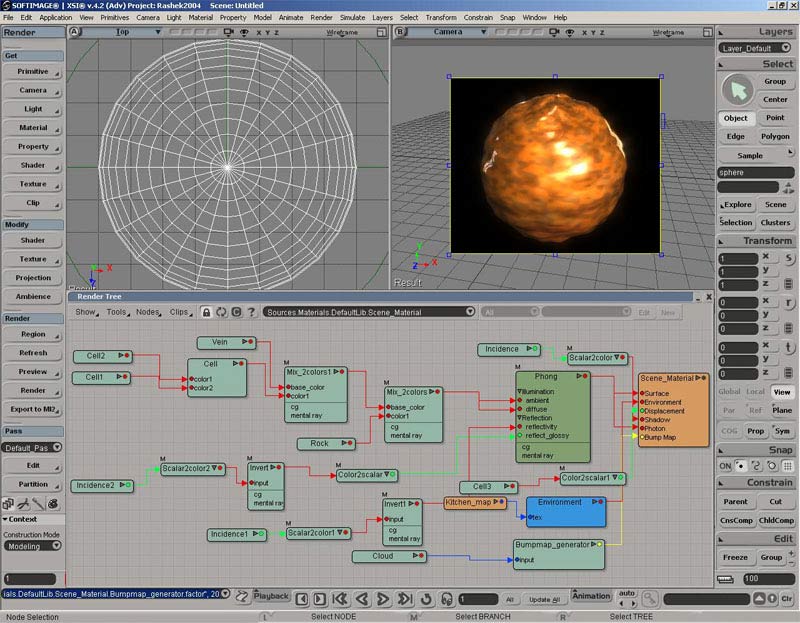The height and width of the screenshot is (623, 800).
Task: Play forward using the right arrow icon
Action: point(383,599)
